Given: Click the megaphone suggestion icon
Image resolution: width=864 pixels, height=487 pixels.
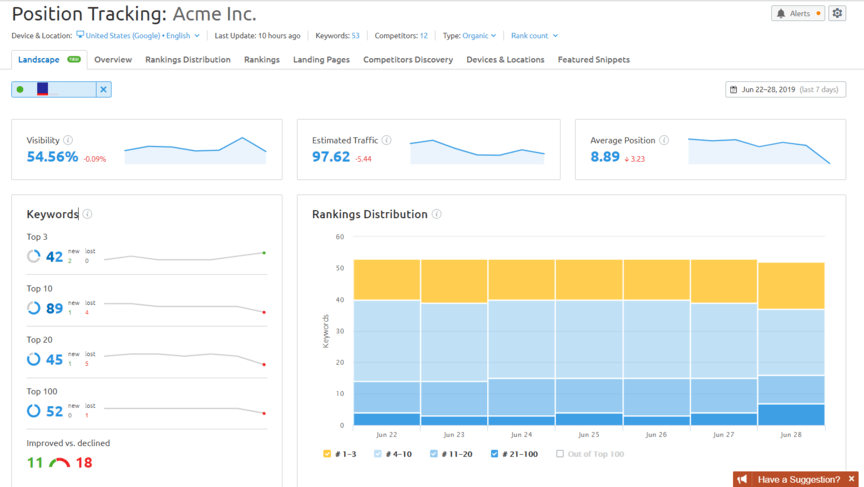Looking at the screenshot, I should point(742,479).
